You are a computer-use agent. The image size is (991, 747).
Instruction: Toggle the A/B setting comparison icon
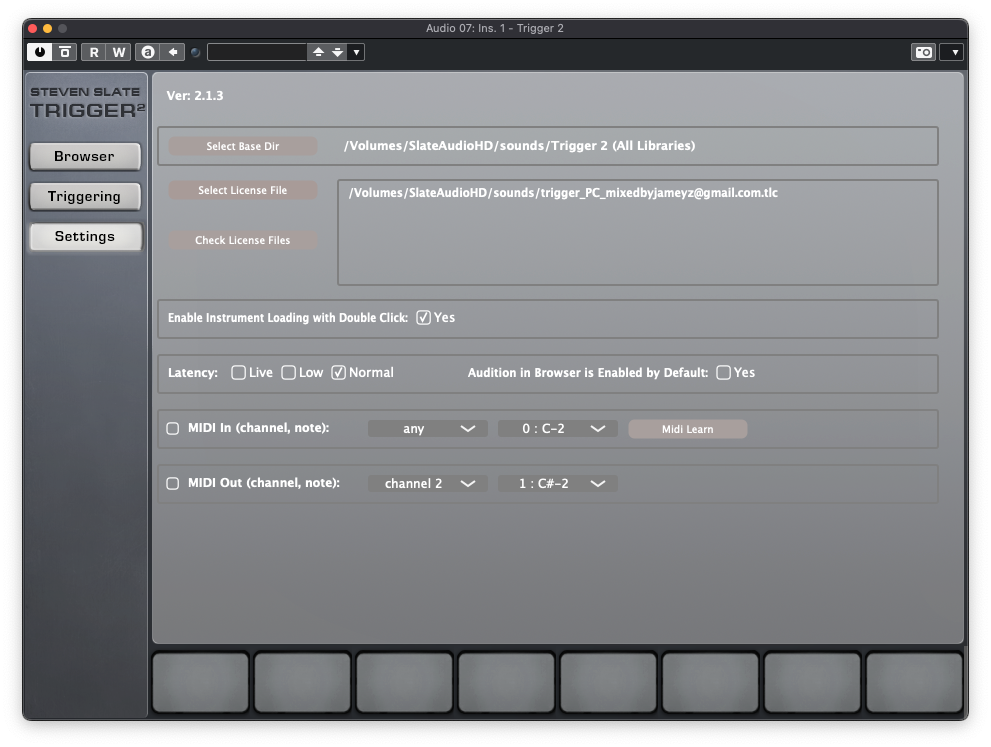[x=148, y=52]
